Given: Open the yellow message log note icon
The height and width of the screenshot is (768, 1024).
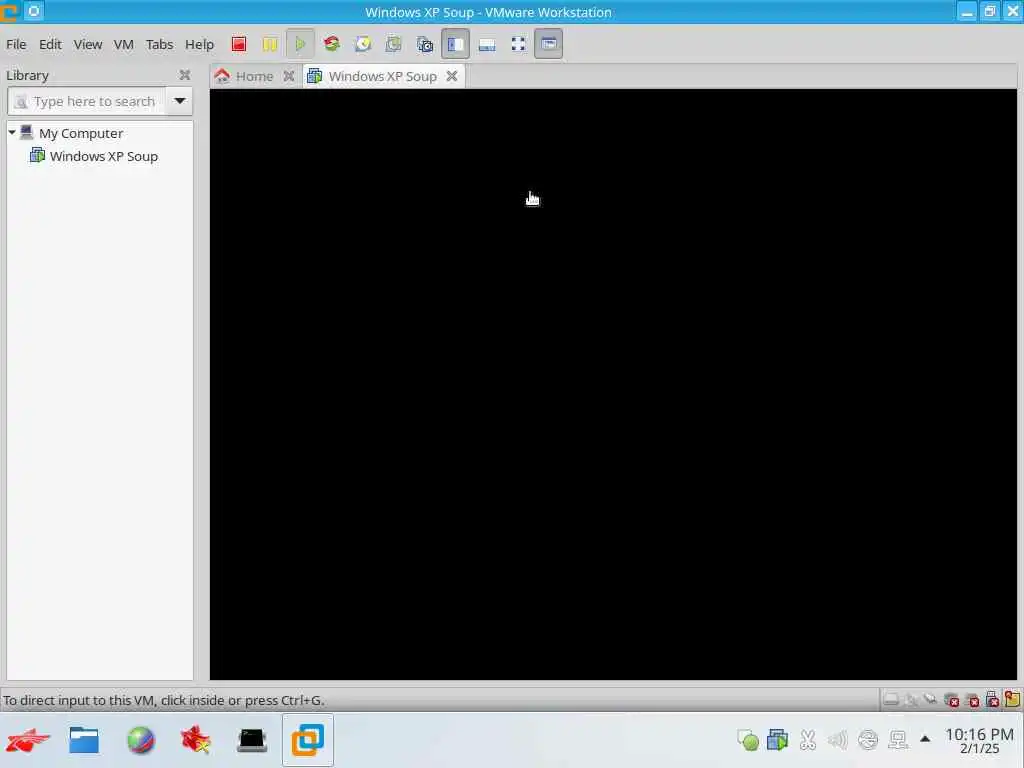Looking at the screenshot, I should click(1012, 699).
